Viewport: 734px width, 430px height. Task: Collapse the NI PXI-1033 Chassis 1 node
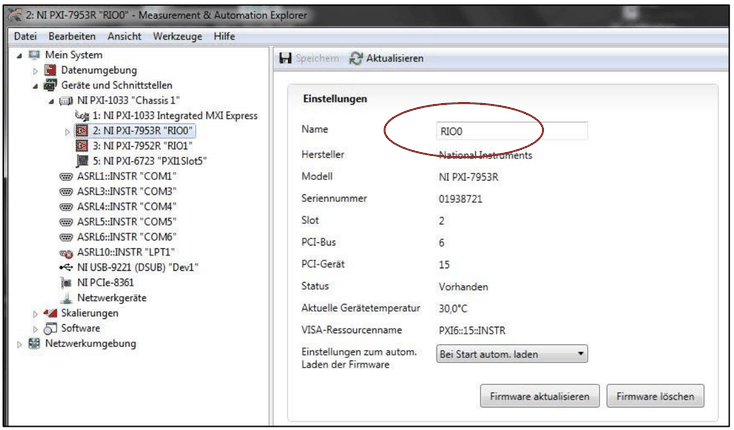(x=51, y=101)
